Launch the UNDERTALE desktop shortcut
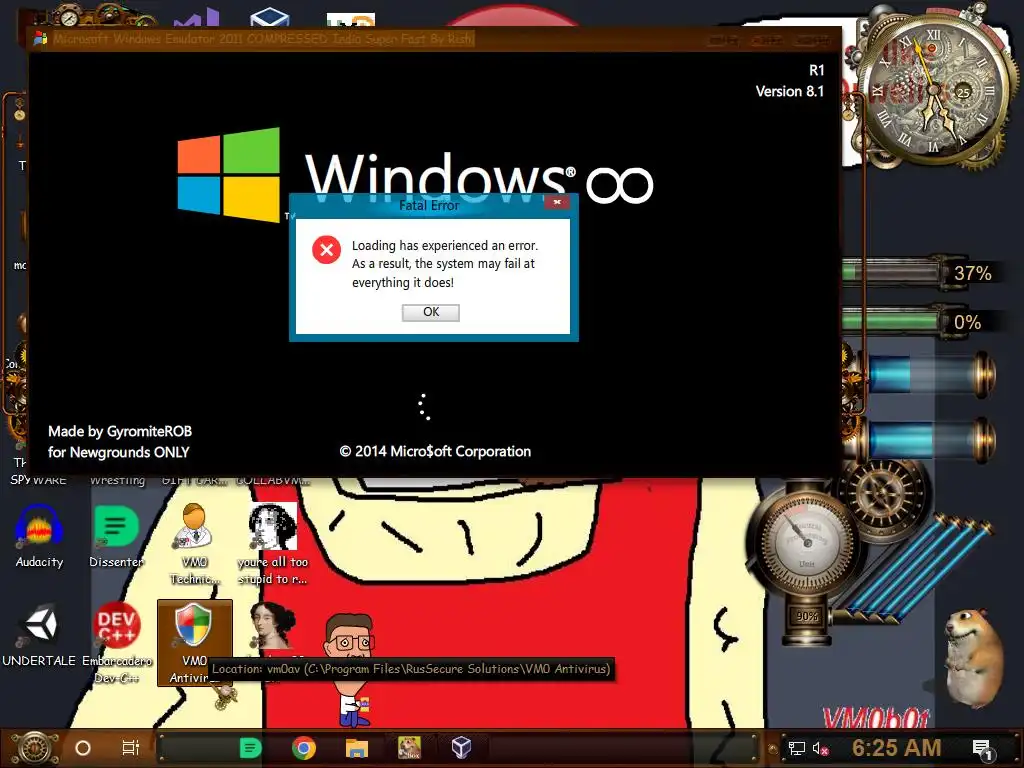The width and height of the screenshot is (1024, 768). coord(39,635)
